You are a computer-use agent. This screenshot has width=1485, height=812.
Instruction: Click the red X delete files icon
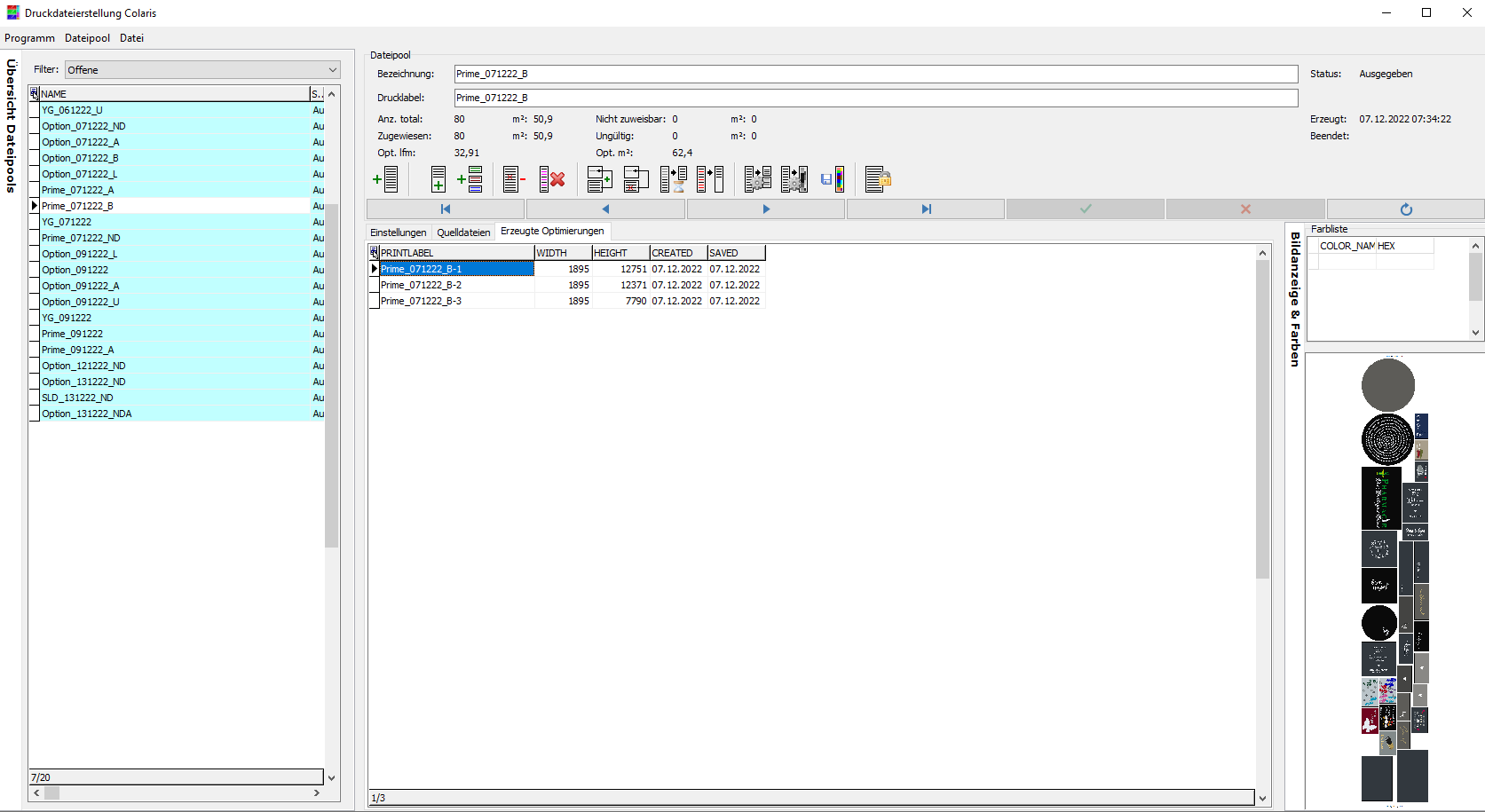(x=552, y=179)
